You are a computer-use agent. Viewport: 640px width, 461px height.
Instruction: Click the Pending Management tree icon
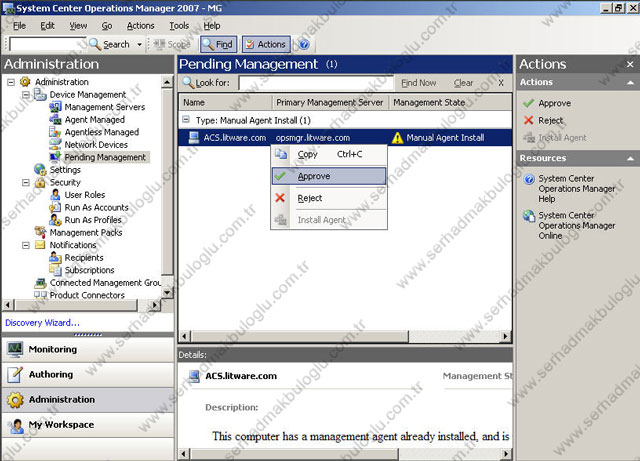(x=55, y=157)
